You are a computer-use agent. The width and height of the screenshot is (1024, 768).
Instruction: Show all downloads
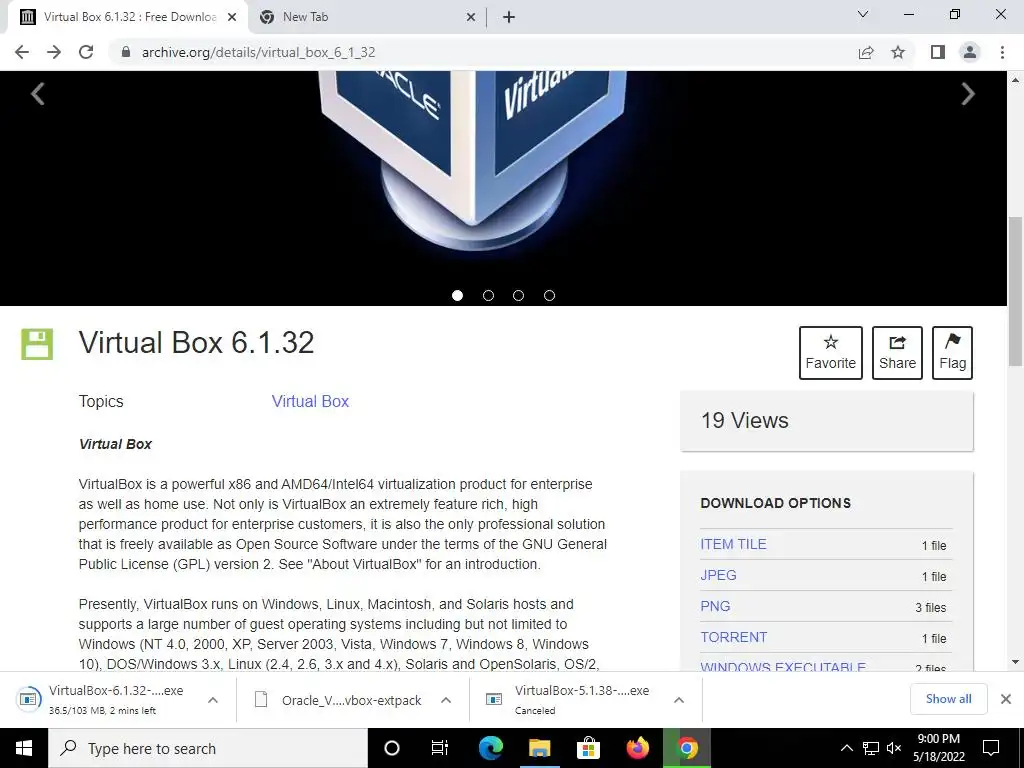948,699
